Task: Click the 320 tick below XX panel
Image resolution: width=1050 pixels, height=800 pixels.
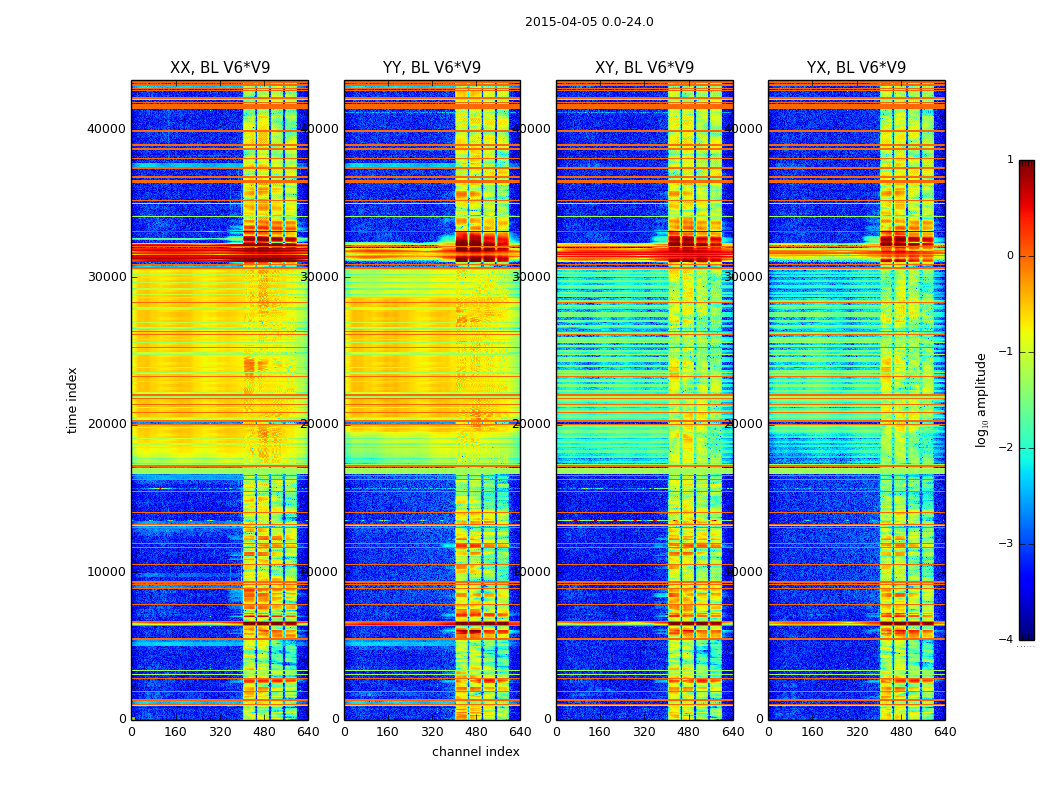Action: (x=220, y=731)
